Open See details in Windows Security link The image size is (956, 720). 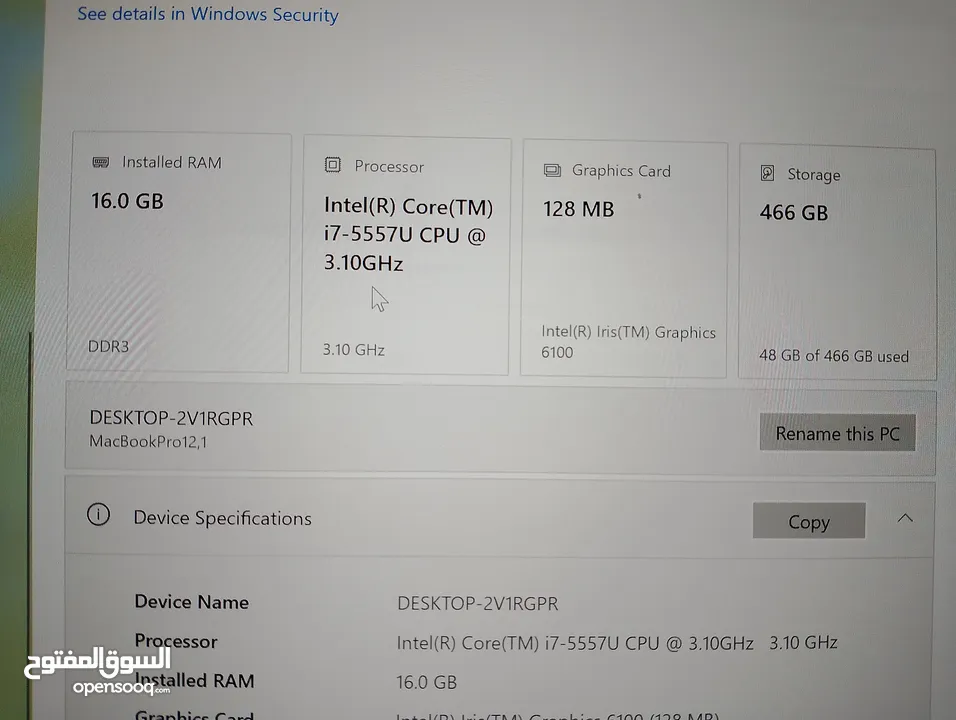[x=207, y=14]
